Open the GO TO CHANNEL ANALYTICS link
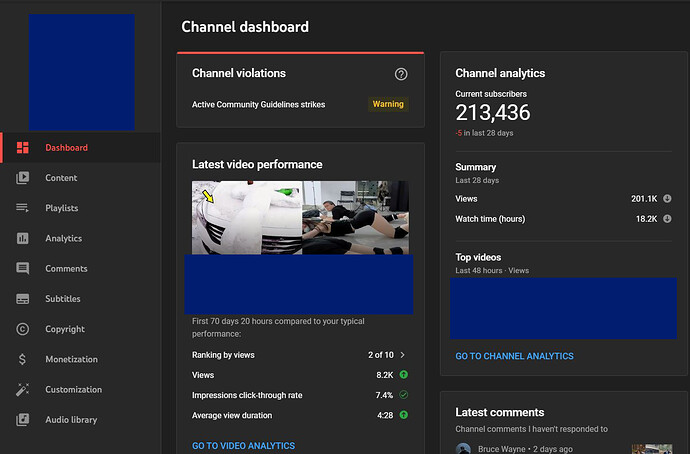The width and height of the screenshot is (690, 454). tap(514, 356)
